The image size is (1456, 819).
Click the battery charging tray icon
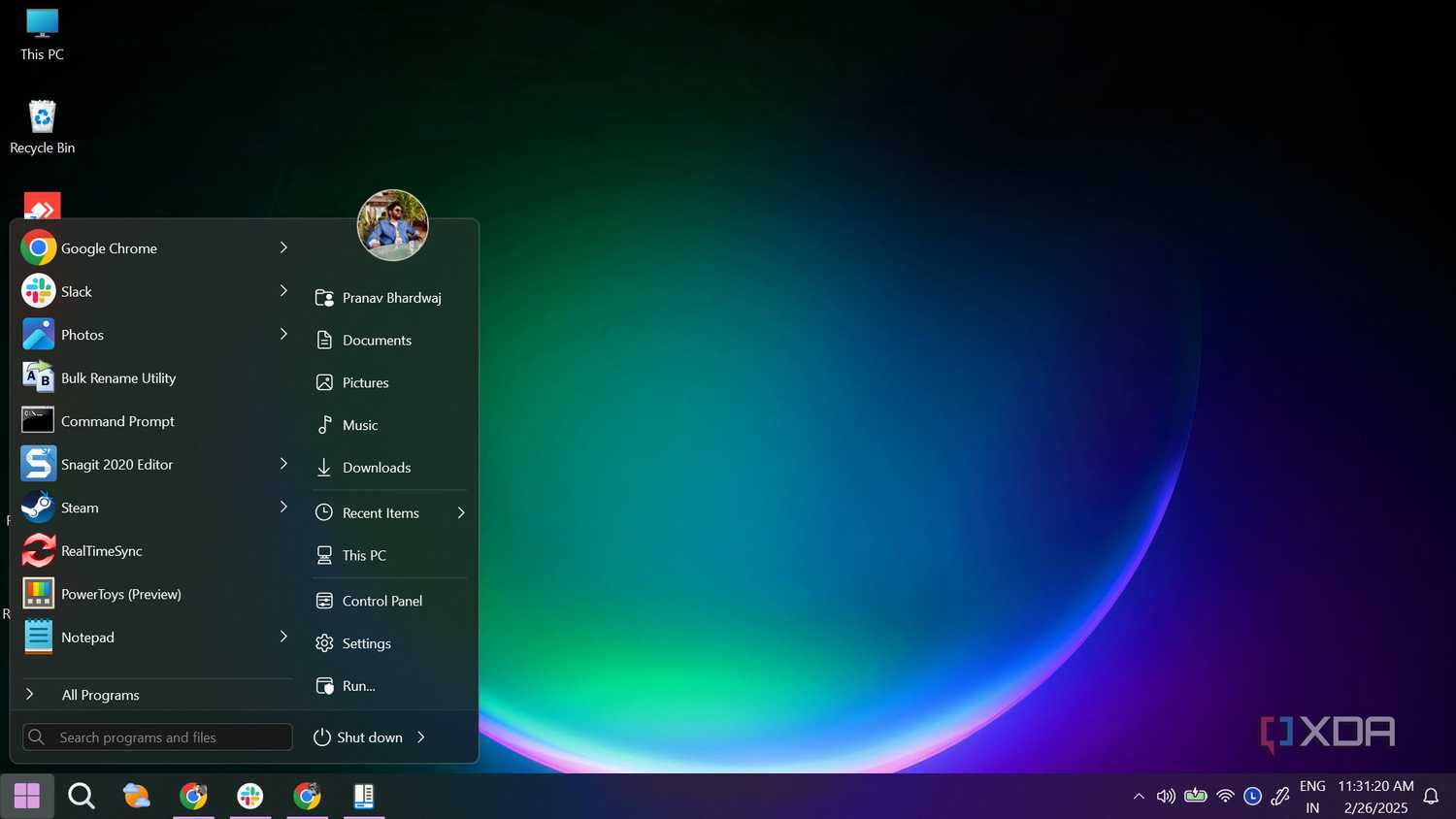1196,797
